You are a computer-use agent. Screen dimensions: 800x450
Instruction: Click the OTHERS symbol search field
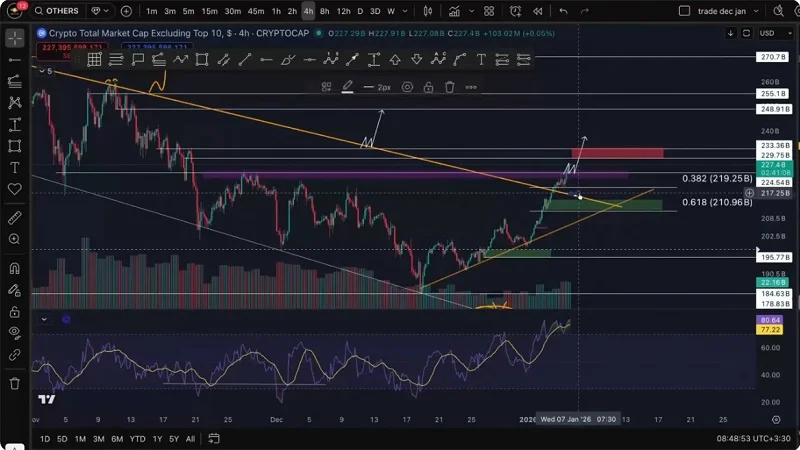tap(58, 11)
